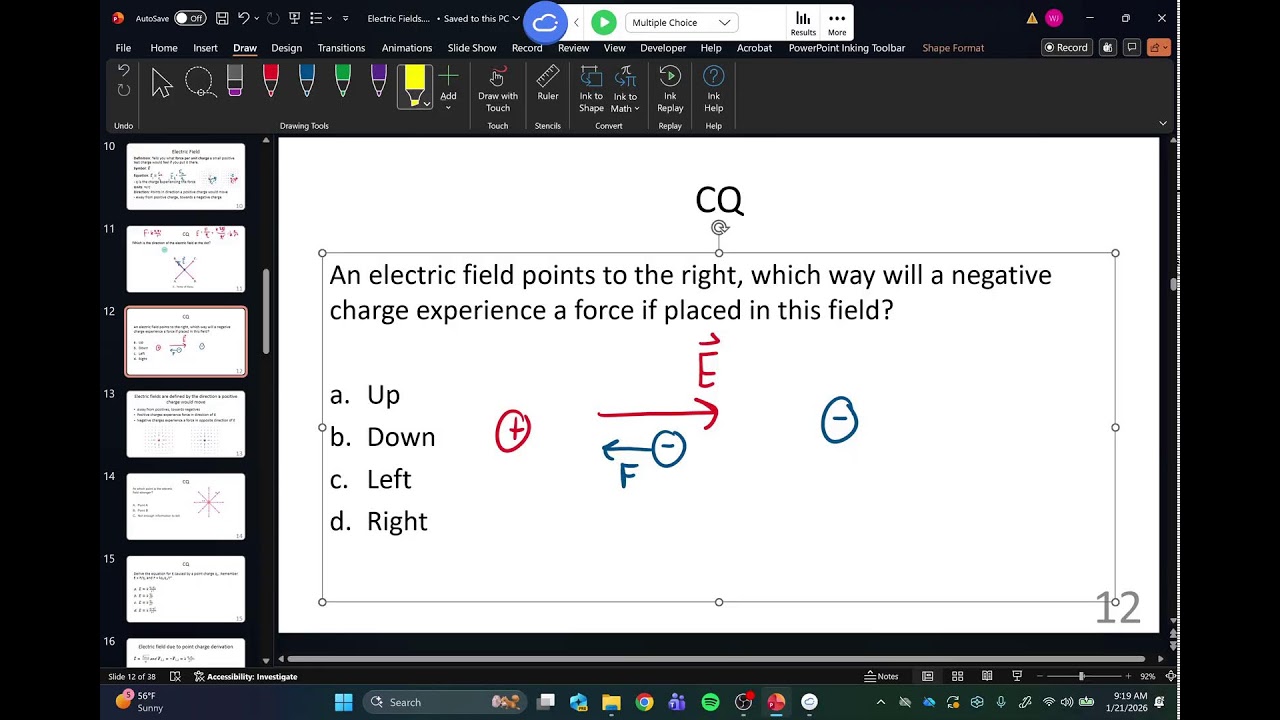Screen dimensions: 1280x720
Task: Click the blue cloud button
Action: pos(545,22)
